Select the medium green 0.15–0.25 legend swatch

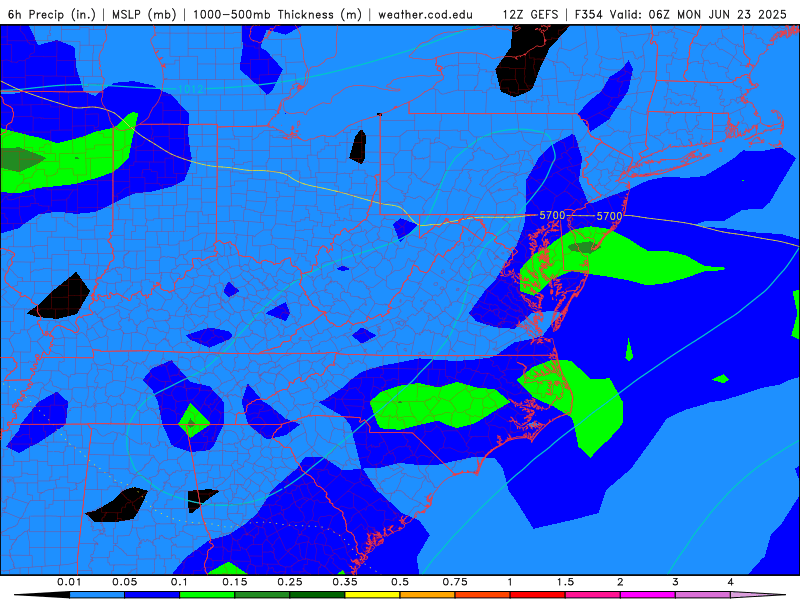click(x=262, y=595)
